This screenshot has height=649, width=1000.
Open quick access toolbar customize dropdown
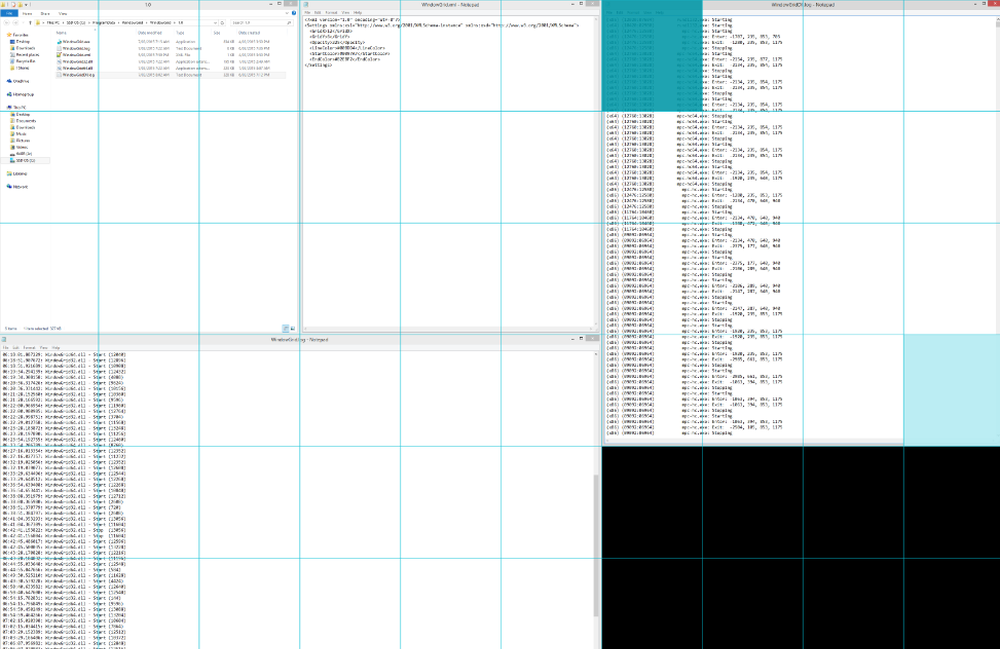pos(26,4)
